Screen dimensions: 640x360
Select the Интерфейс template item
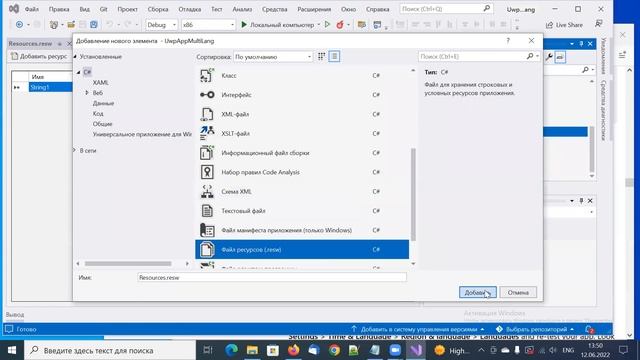(302, 95)
